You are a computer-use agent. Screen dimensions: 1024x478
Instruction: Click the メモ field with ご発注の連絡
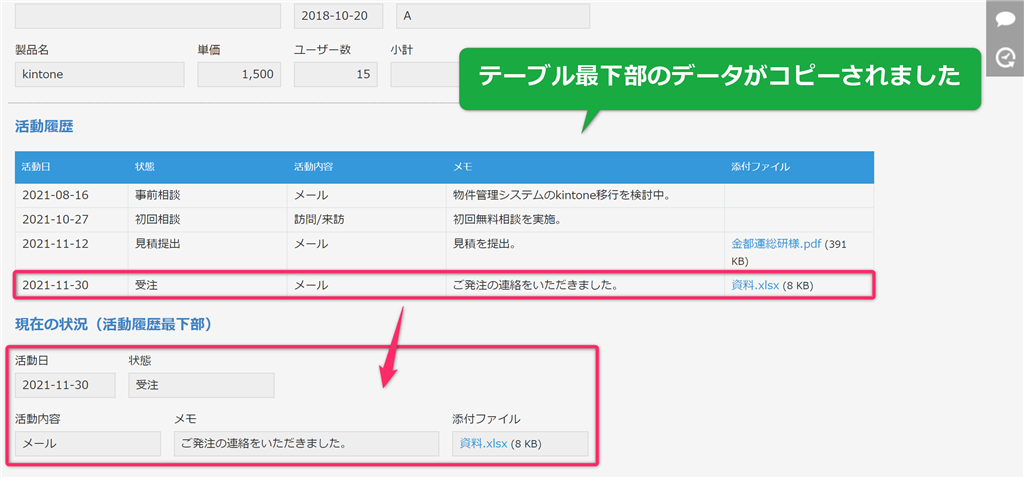306,443
